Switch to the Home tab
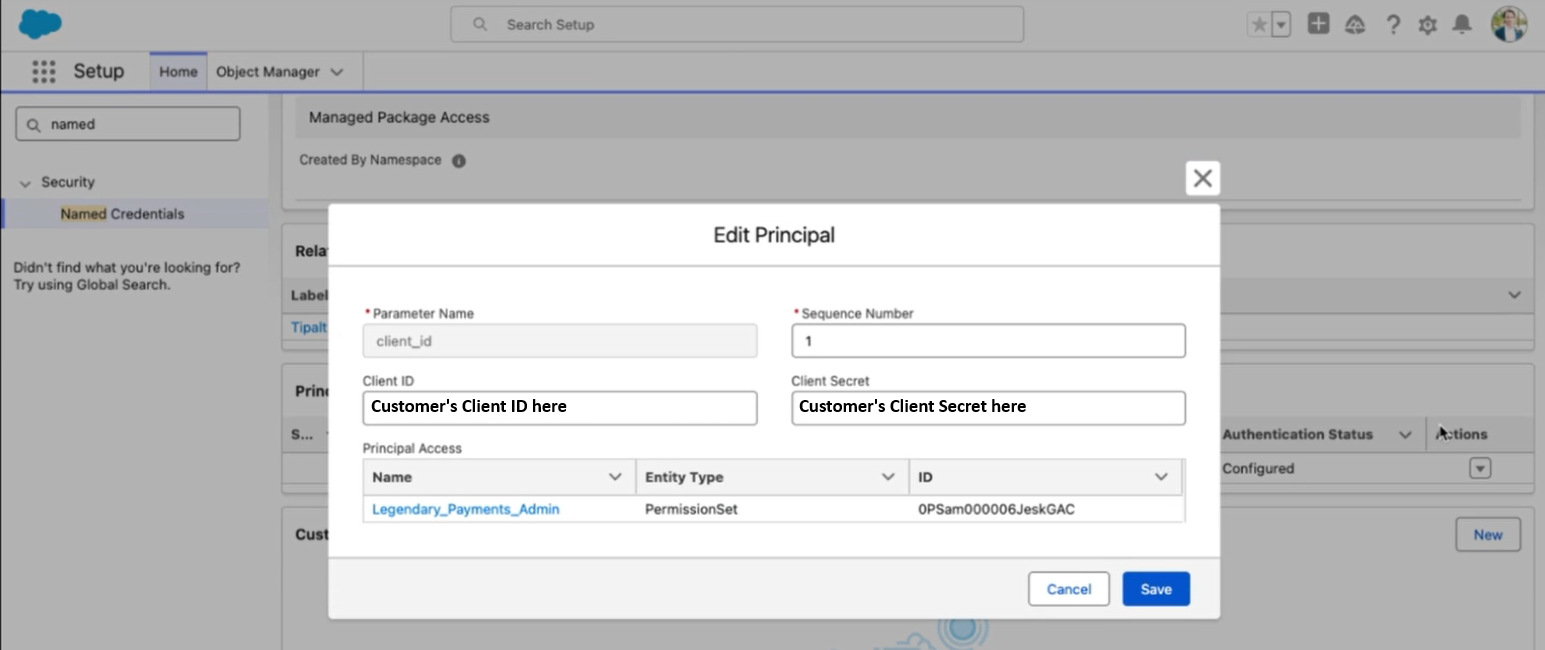This screenshot has height=650, width=1545. pos(178,72)
